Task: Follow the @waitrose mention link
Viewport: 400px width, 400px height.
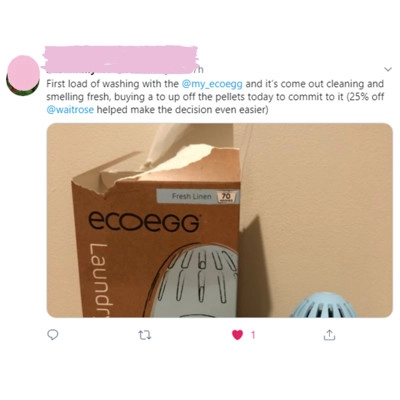Action: [x=70, y=110]
